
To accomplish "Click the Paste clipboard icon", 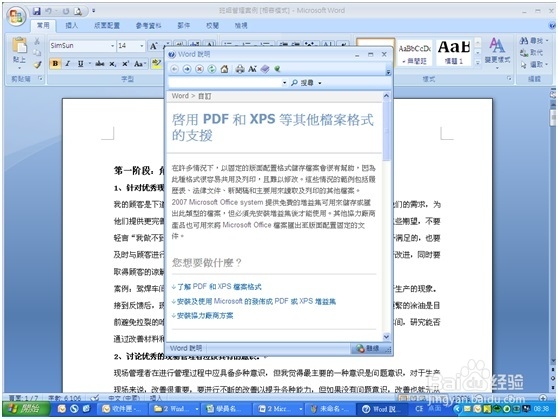I will click(20, 46).
